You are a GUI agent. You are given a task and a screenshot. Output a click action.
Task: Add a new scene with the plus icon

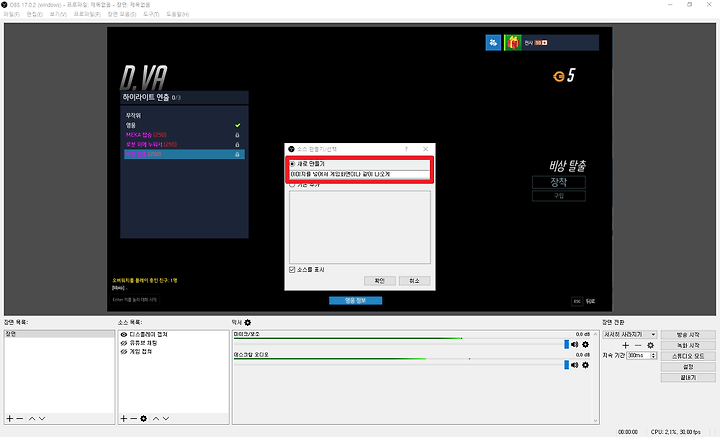[x=10, y=418]
